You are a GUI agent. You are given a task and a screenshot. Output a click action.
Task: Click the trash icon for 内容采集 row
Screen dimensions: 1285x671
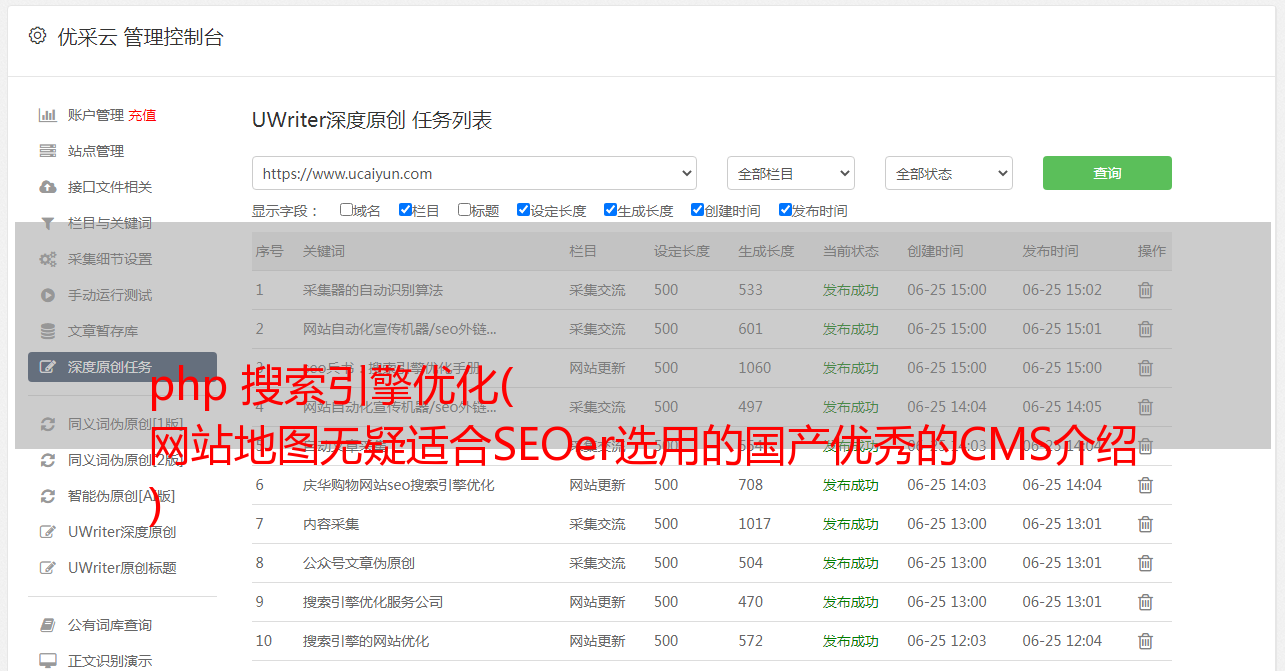tap(1145, 524)
